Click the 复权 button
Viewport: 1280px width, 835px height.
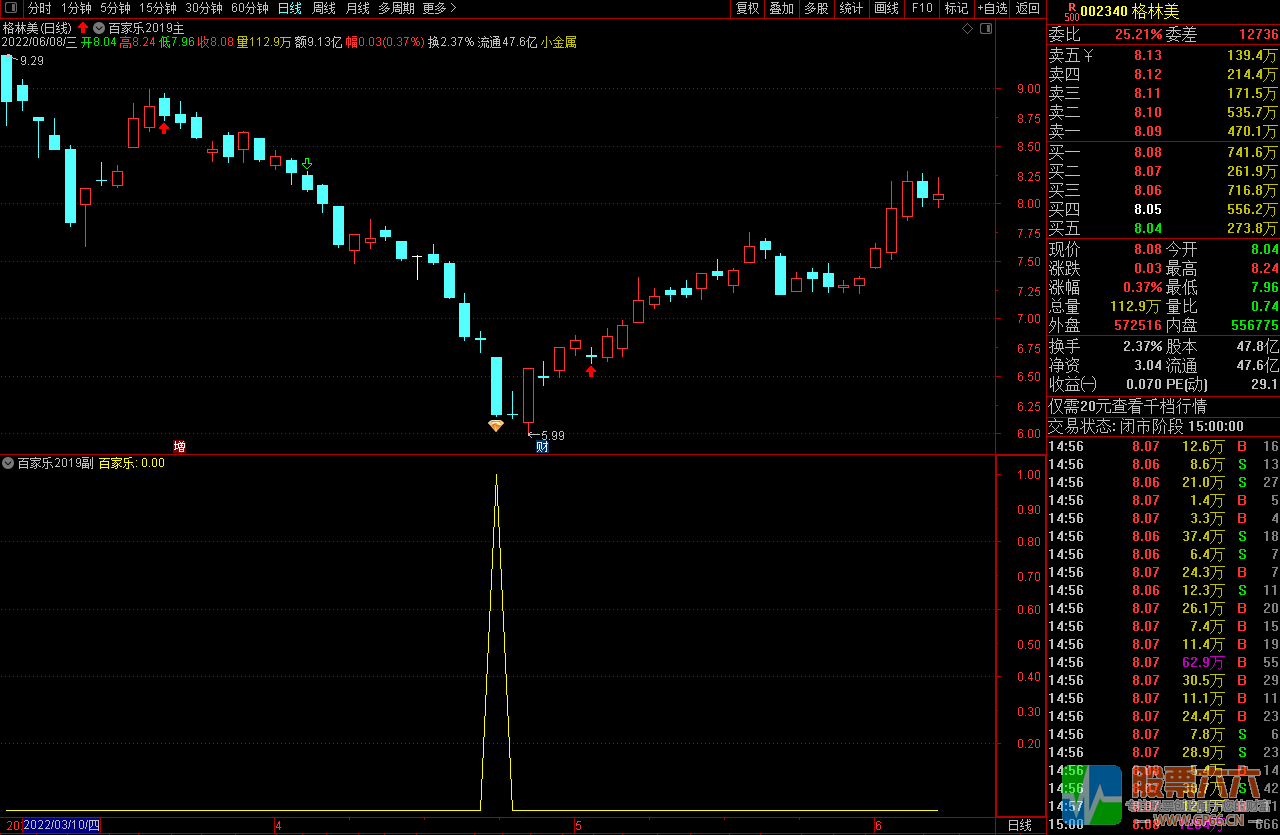[x=747, y=8]
